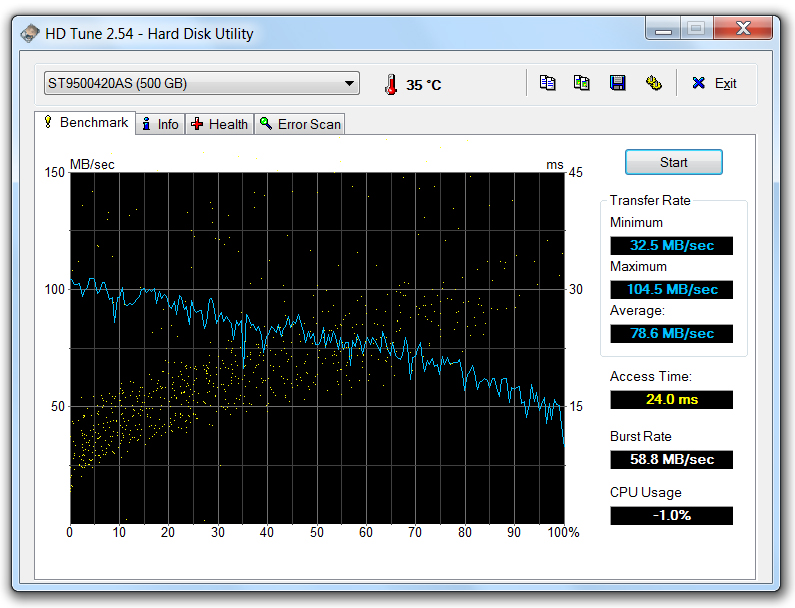
Task: Click the Minimum transfer rate value
Action: pyautogui.click(x=671, y=246)
